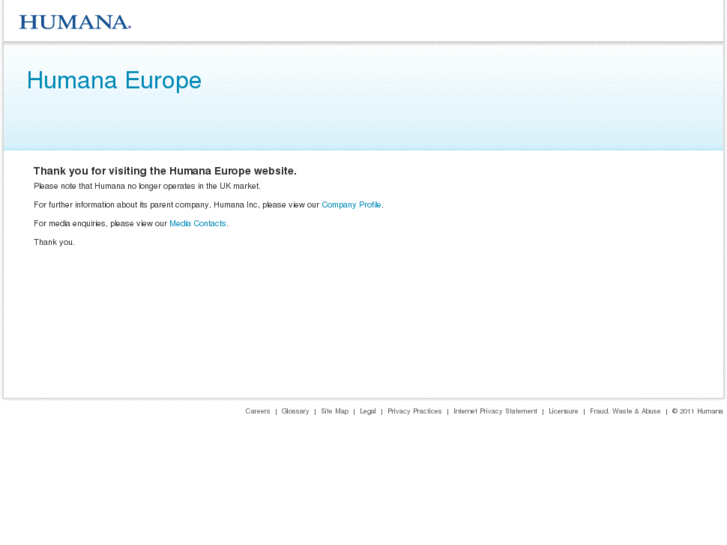Screen dimensions: 727x545
Task: Go to Careers in the footer
Action: click(x=258, y=411)
